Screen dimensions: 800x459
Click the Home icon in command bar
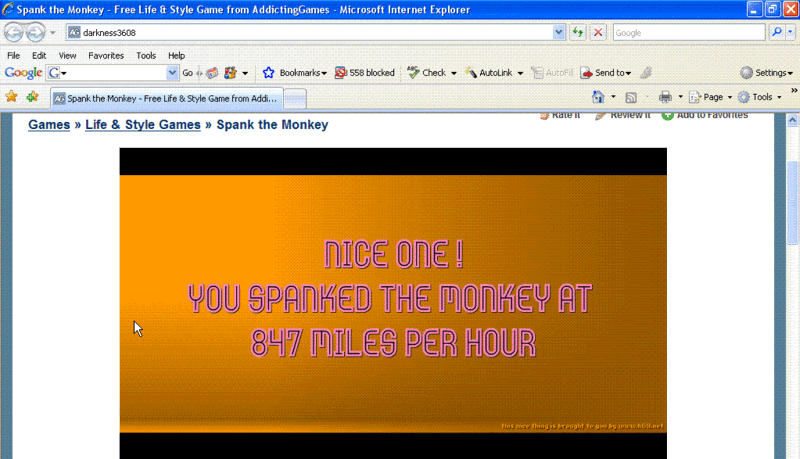tap(598, 97)
